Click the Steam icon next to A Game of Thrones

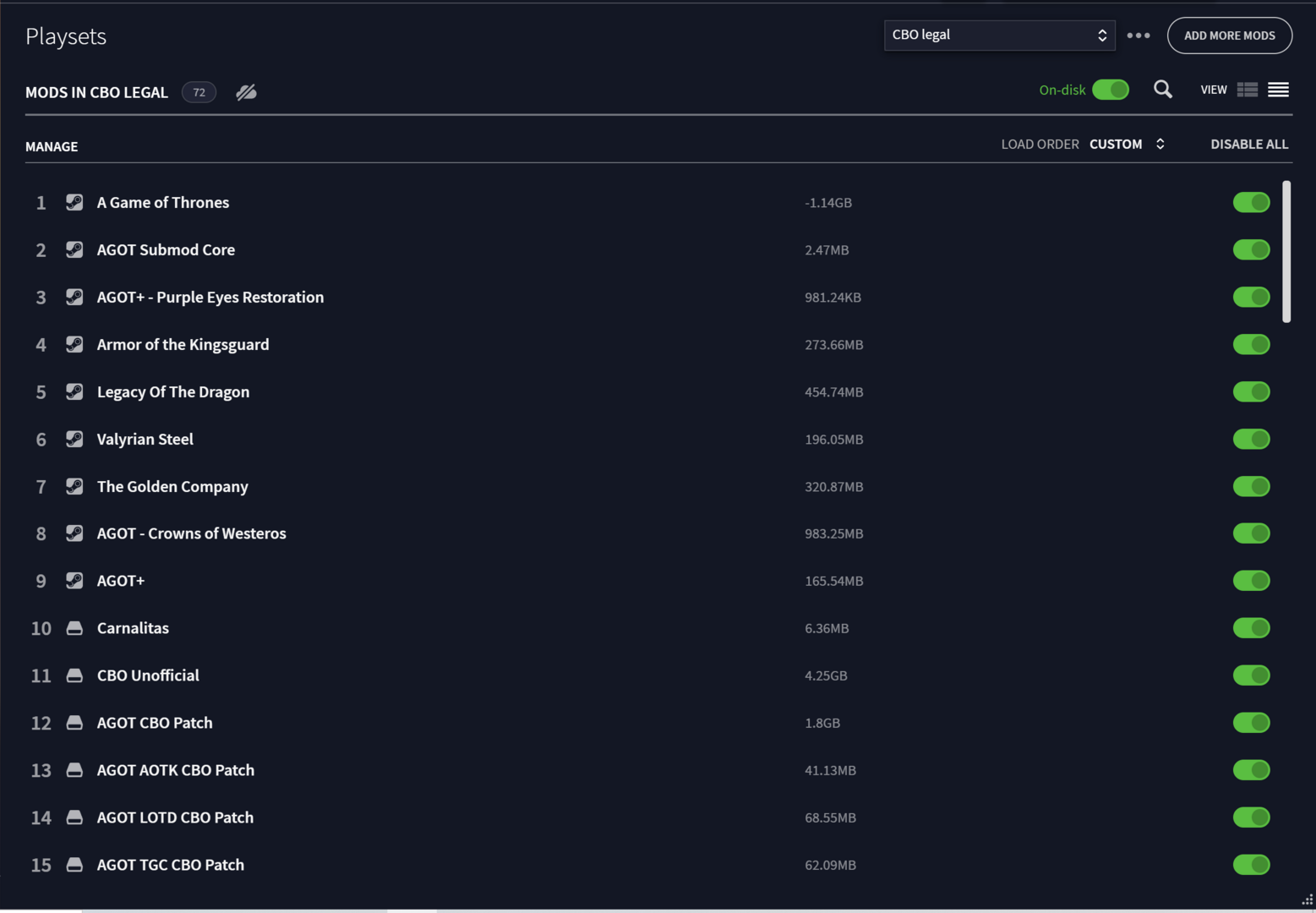[74, 202]
